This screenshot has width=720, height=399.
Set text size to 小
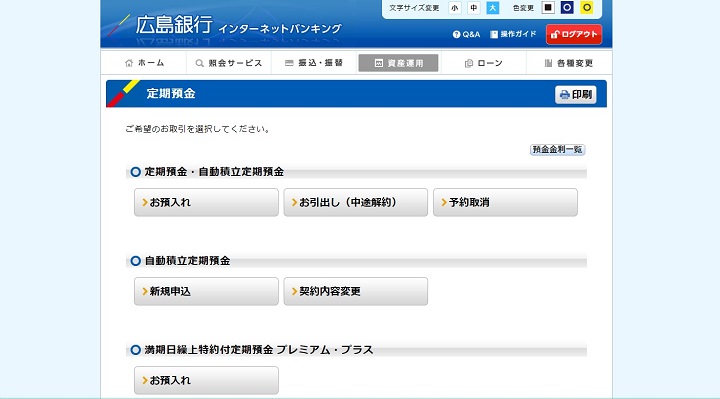(x=455, y=8)
